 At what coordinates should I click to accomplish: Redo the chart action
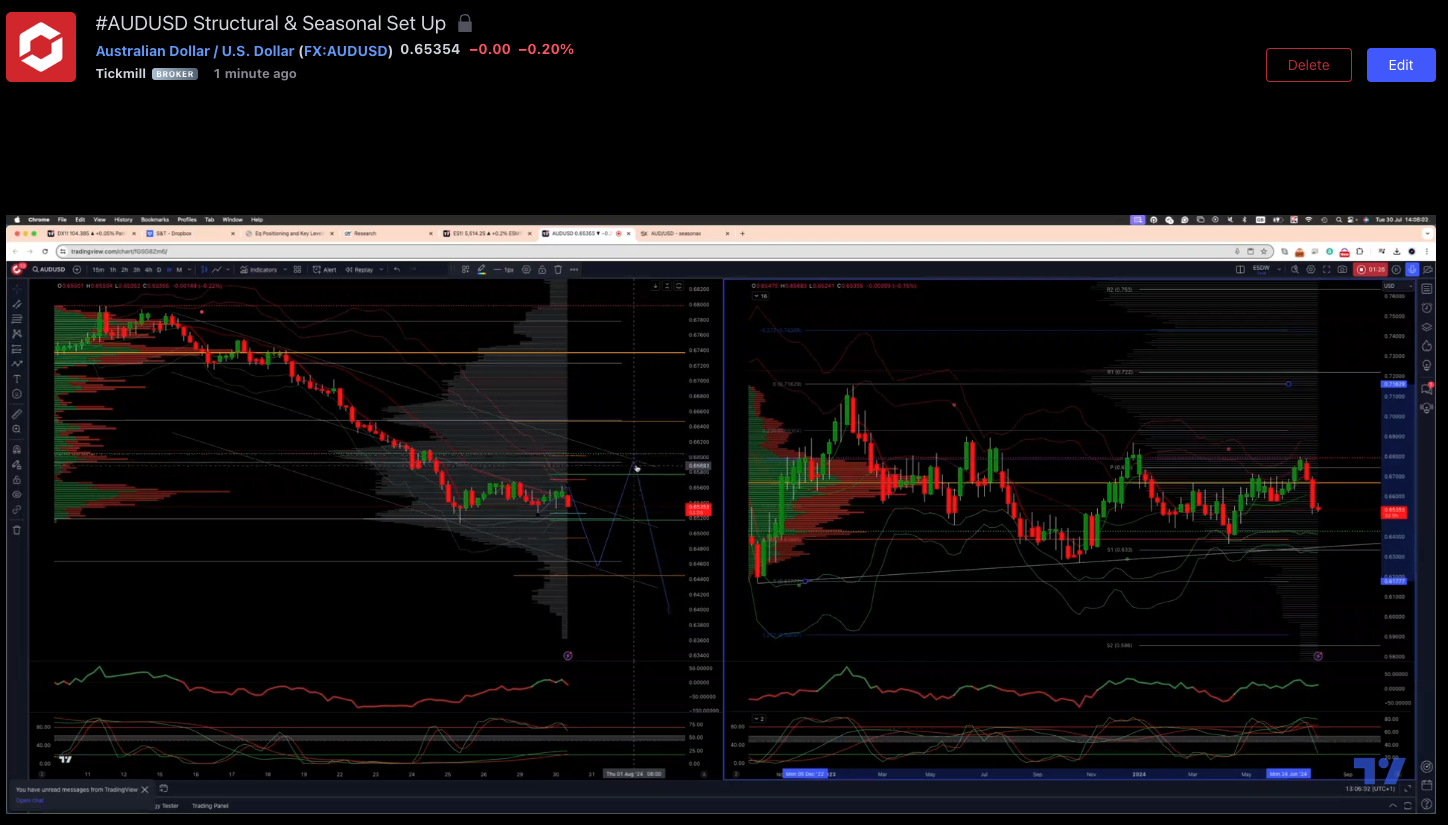pyautogui.click(x=412, y=269)
